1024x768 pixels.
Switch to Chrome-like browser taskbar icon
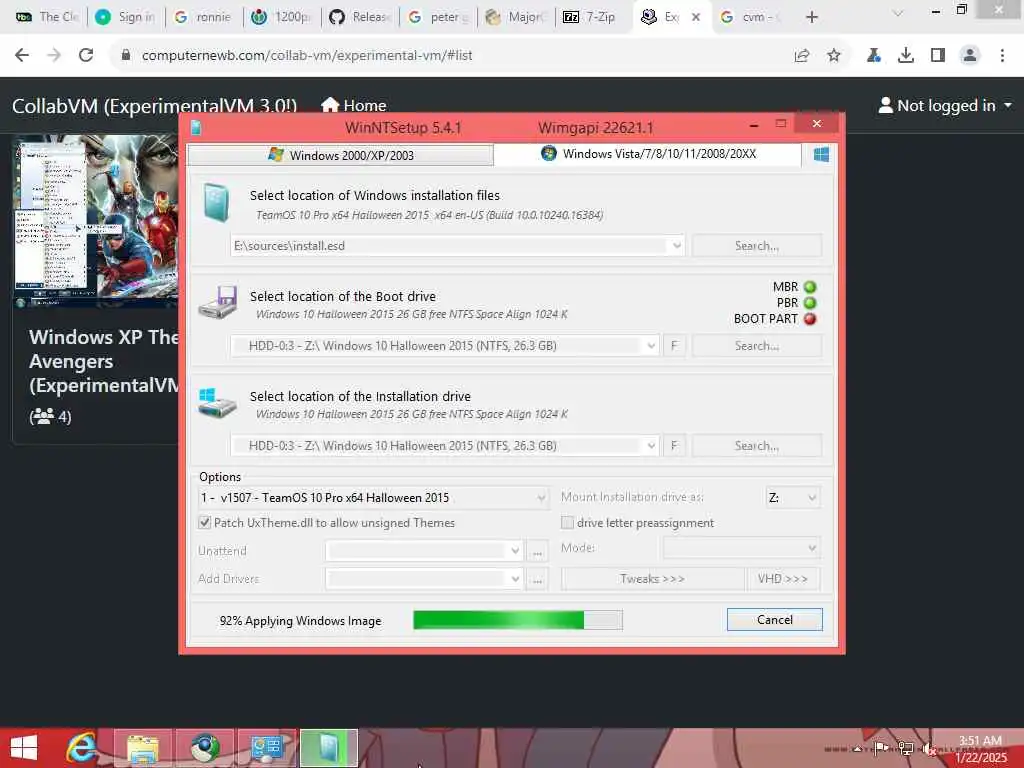pyautogui.click(x=205, y=748)
